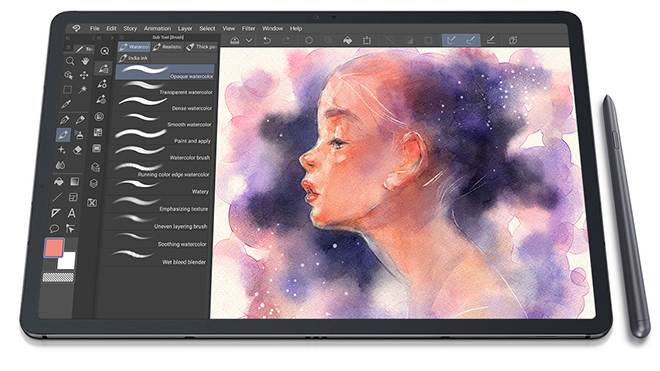Collapse the Sub Tool panel with double-chevron
Image resolution: width=660 pixels, height=371 pixels.
pyautogui.click(x=99, y=38)
